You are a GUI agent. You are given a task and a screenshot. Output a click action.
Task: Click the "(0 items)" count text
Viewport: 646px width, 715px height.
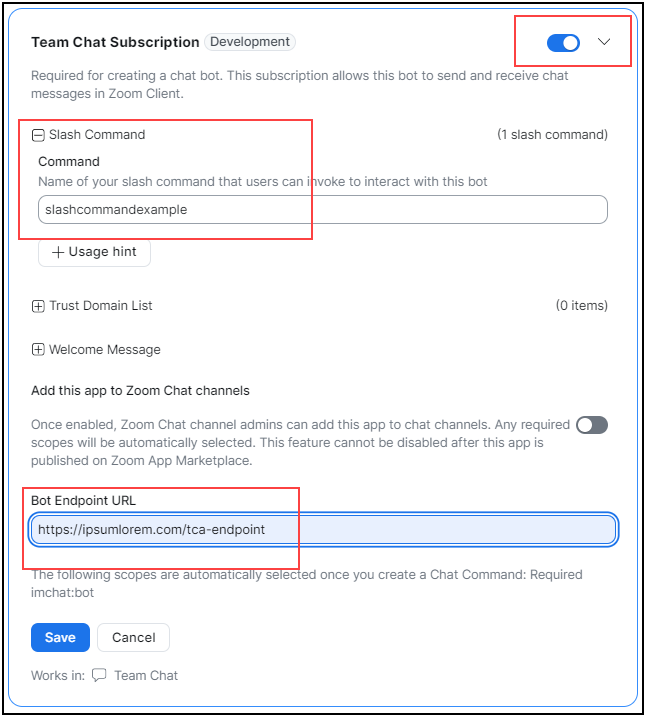[x=581, y=306]
